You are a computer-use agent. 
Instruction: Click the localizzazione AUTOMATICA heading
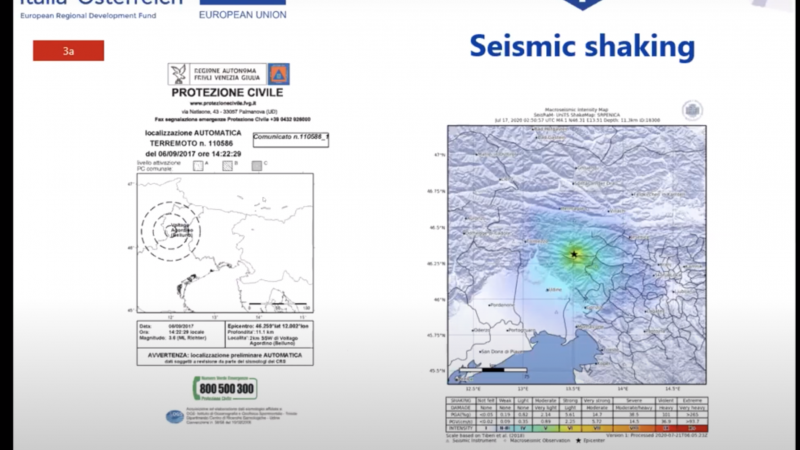[193, 133]
